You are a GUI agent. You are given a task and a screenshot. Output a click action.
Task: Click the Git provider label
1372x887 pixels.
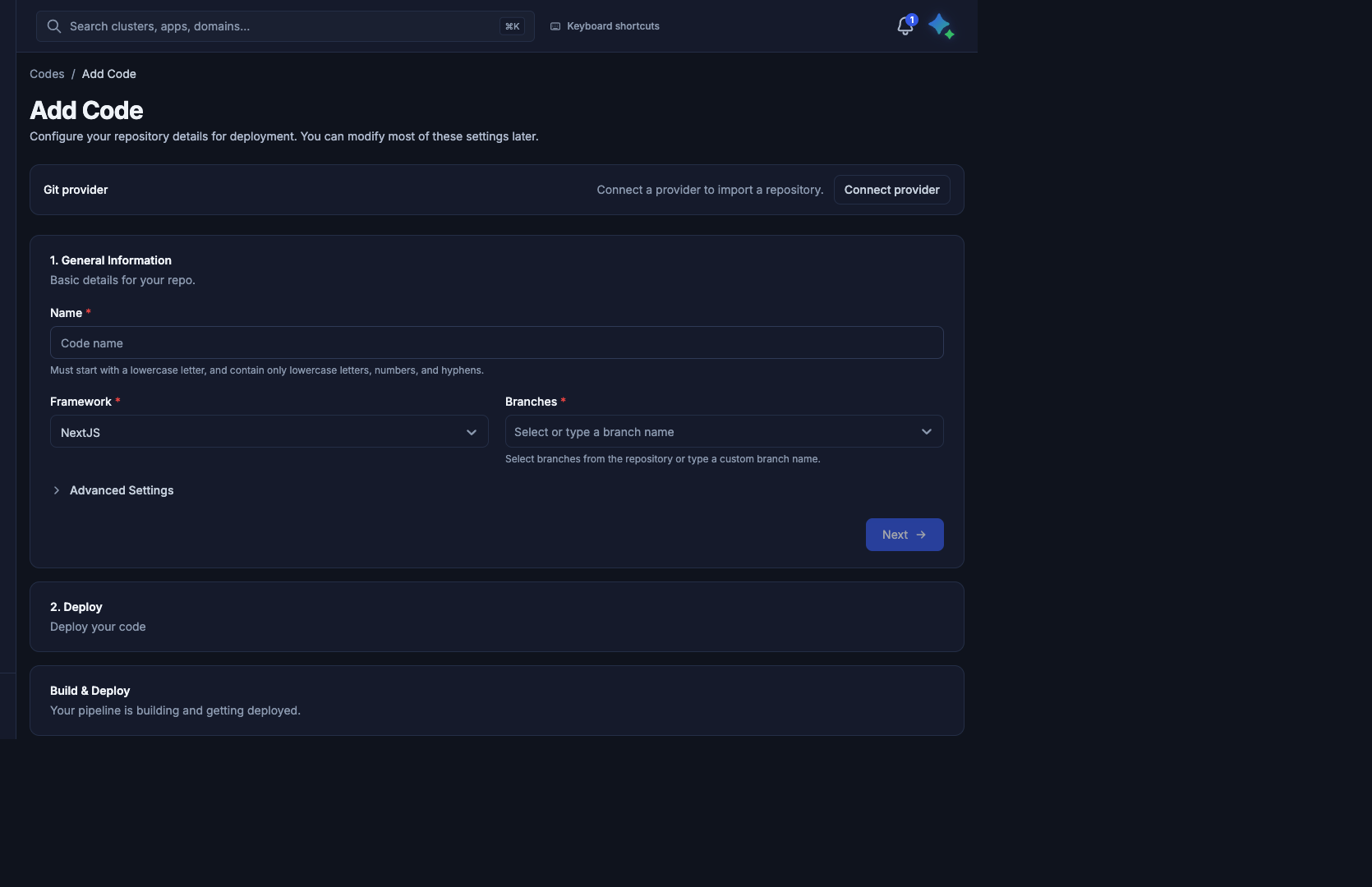click(76, 190)
